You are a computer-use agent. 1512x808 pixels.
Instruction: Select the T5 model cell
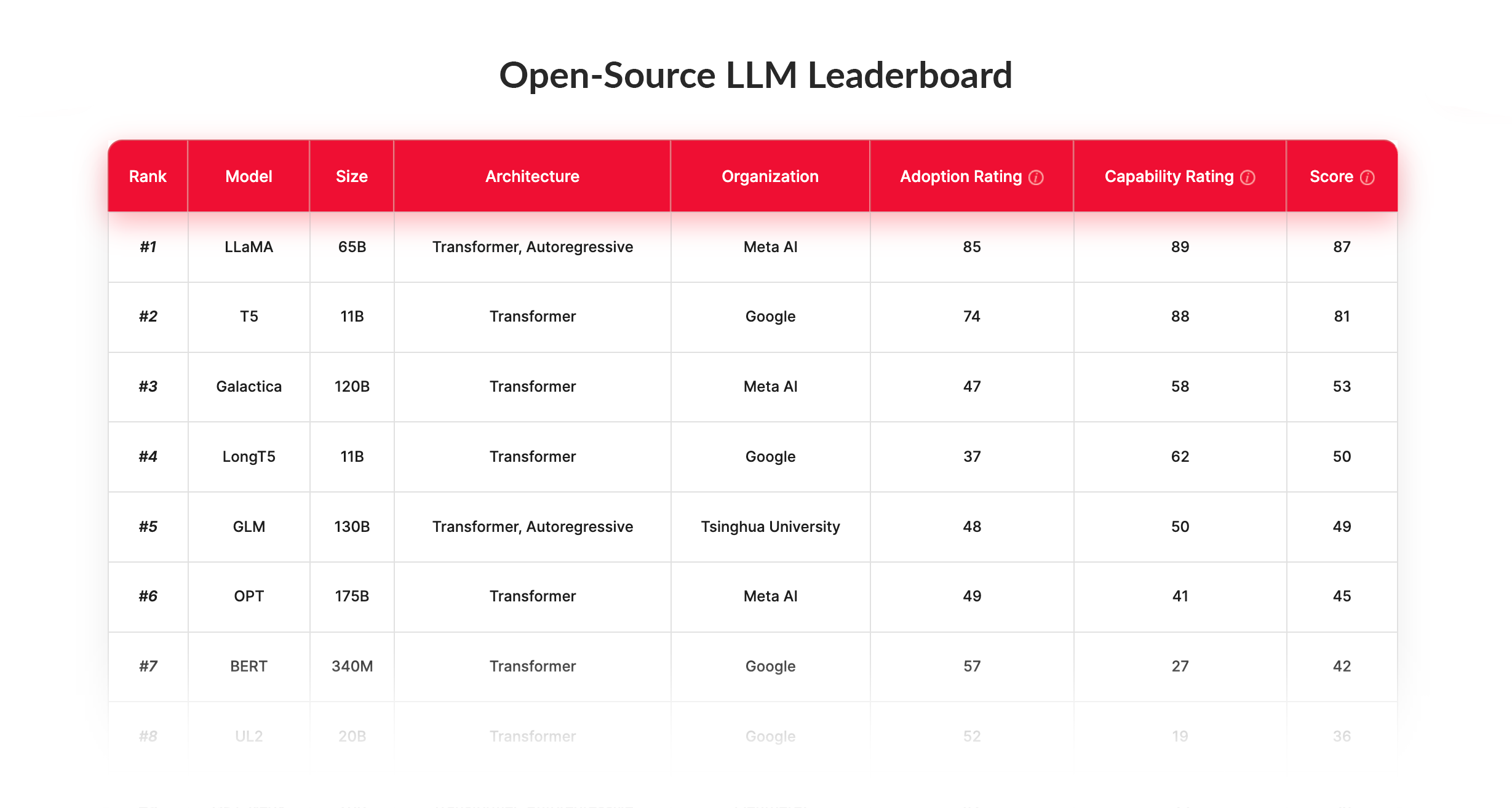pos(249,317)
